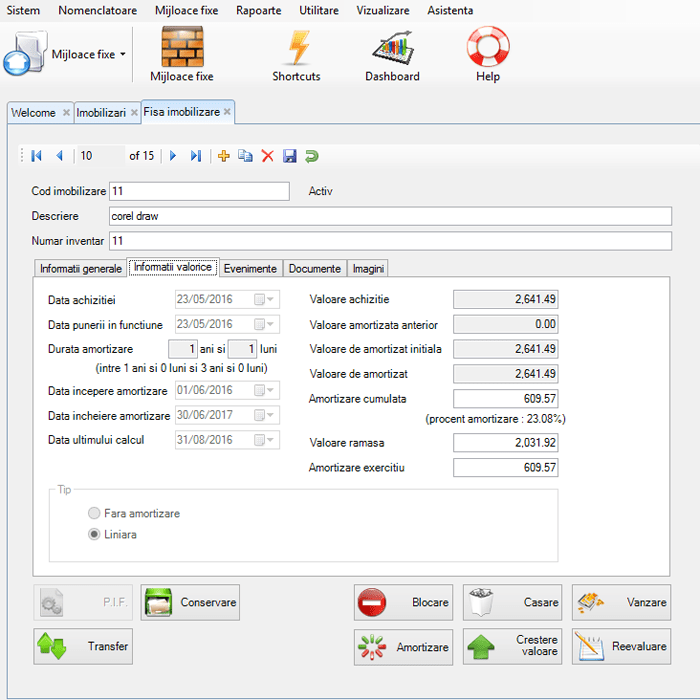Image resolution: width=700 pixels, height=700 pixels.
Task: Click the Numar inventar input field
Action: [x=391, y=241]
